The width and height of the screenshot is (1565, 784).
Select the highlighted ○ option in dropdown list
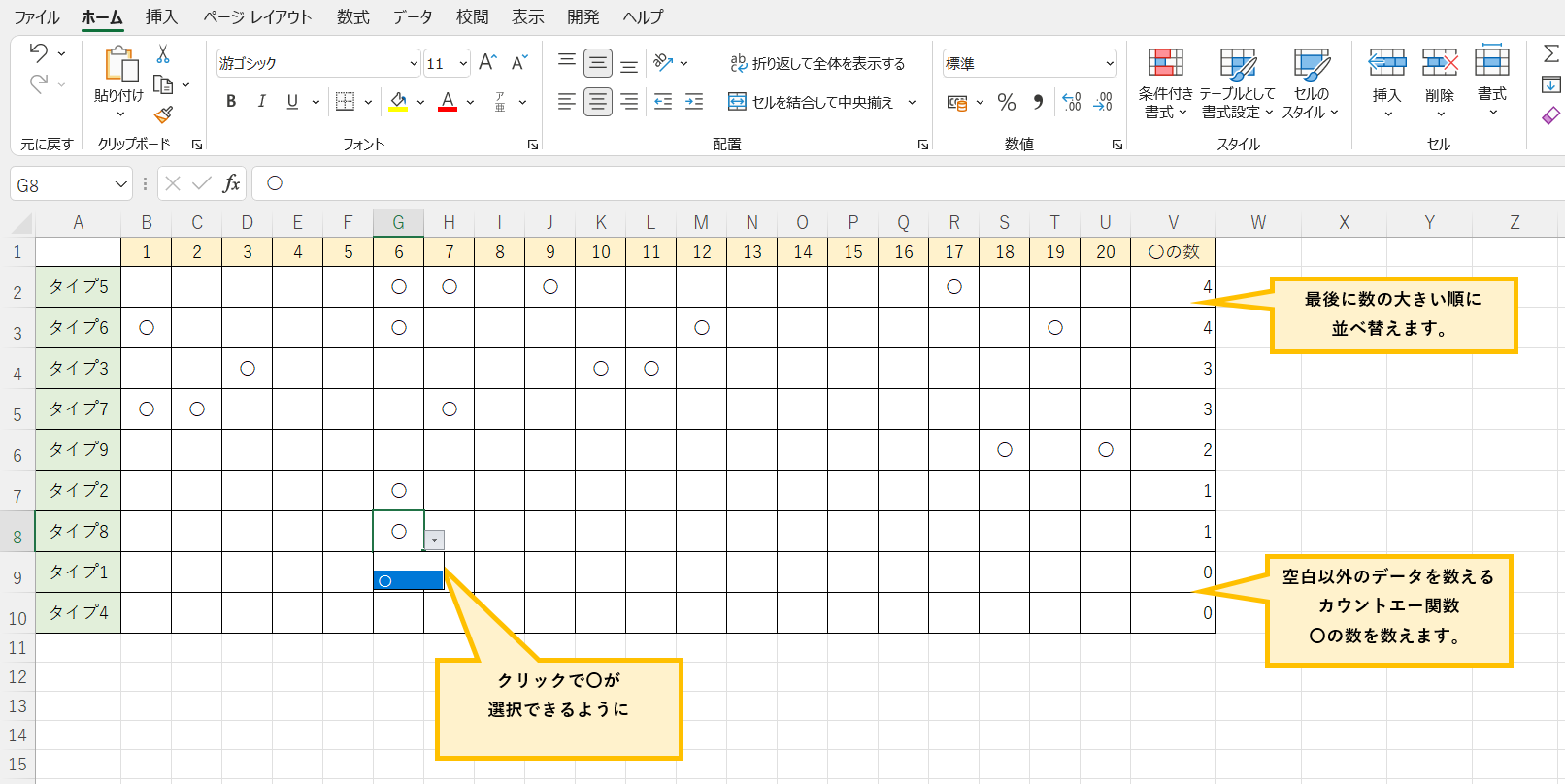coord(409,580)
